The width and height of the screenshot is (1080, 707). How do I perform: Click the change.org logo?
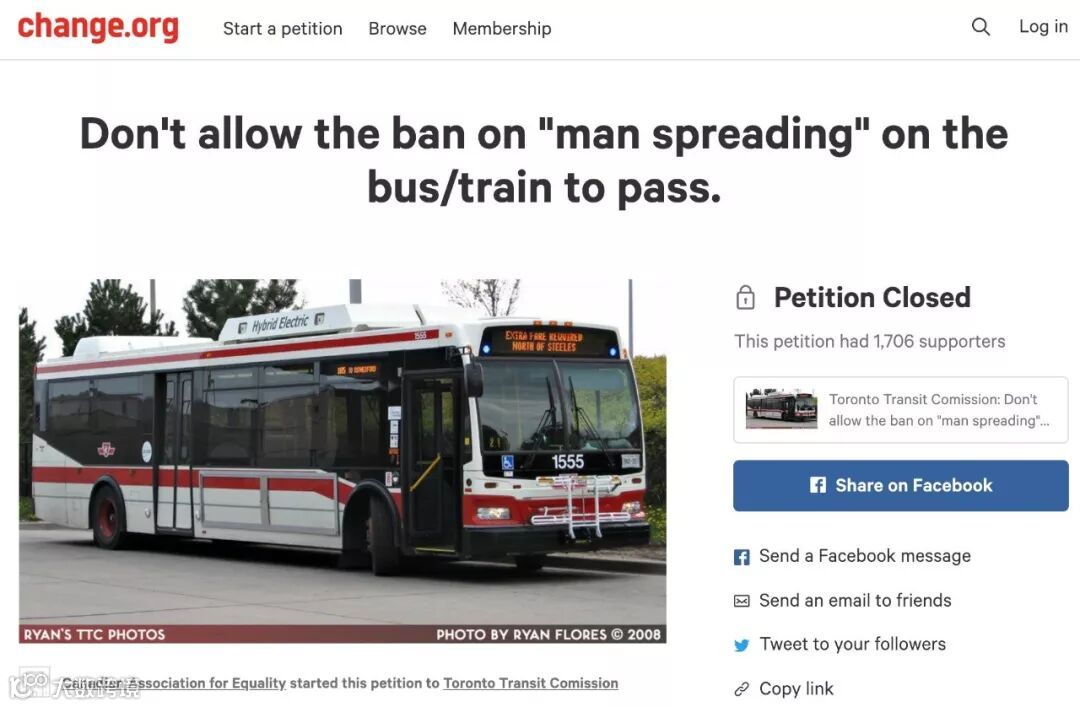98,27
